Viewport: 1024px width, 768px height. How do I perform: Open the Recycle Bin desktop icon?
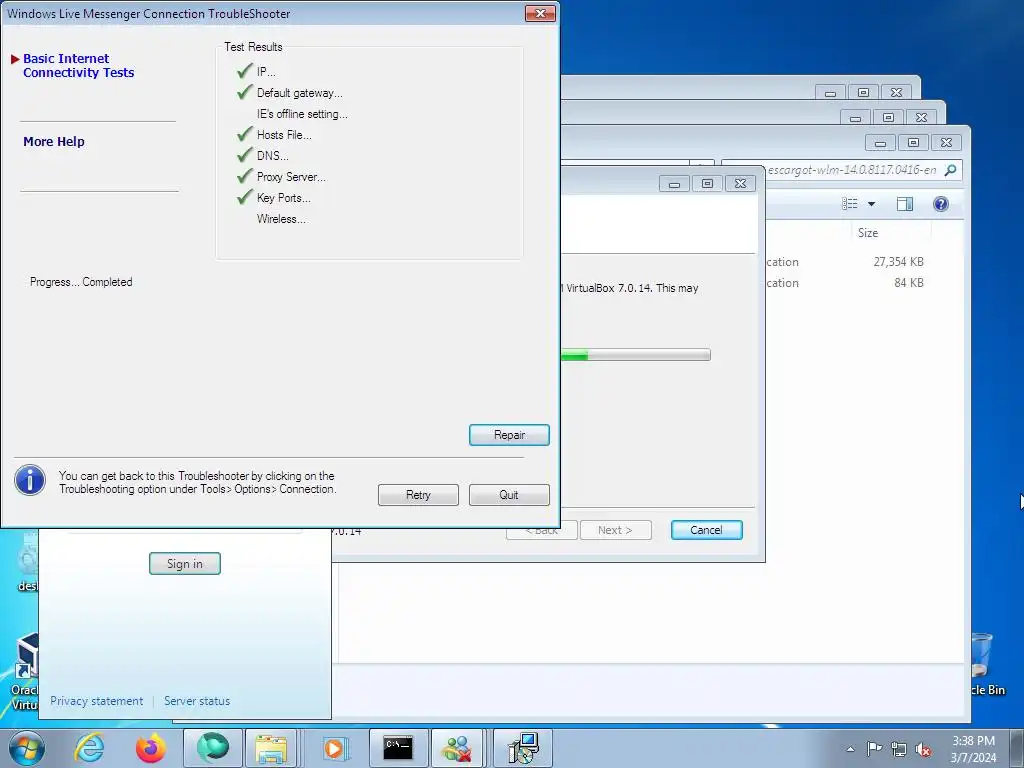point(986,664)
